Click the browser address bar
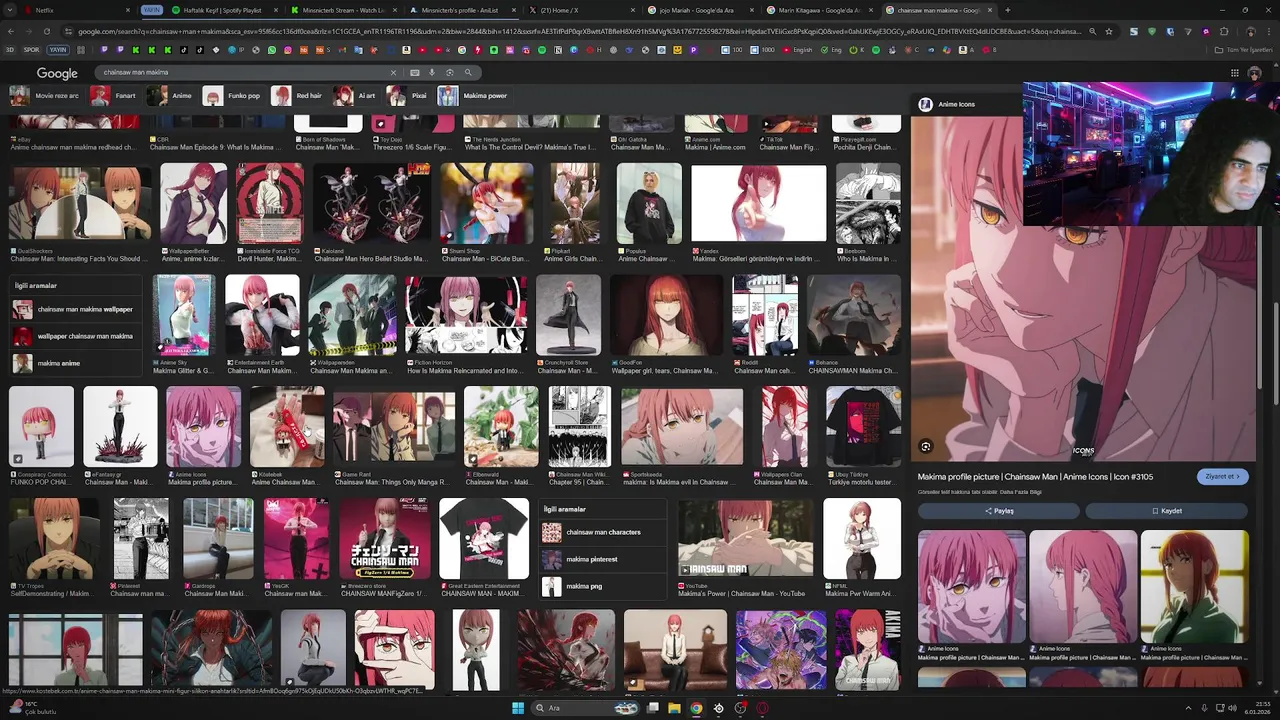This screenshot has width=1280, height=720. [x=570, y=31]
